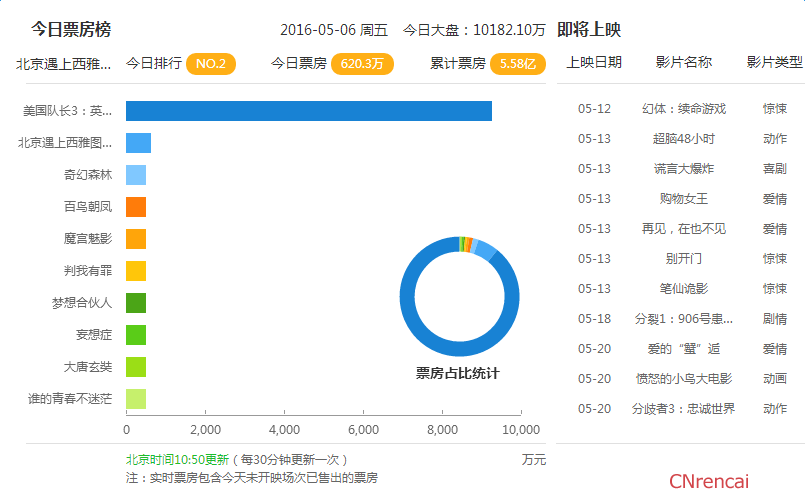
Task: Select the orange 百鸟朝凤 bar
Action: 136,207
